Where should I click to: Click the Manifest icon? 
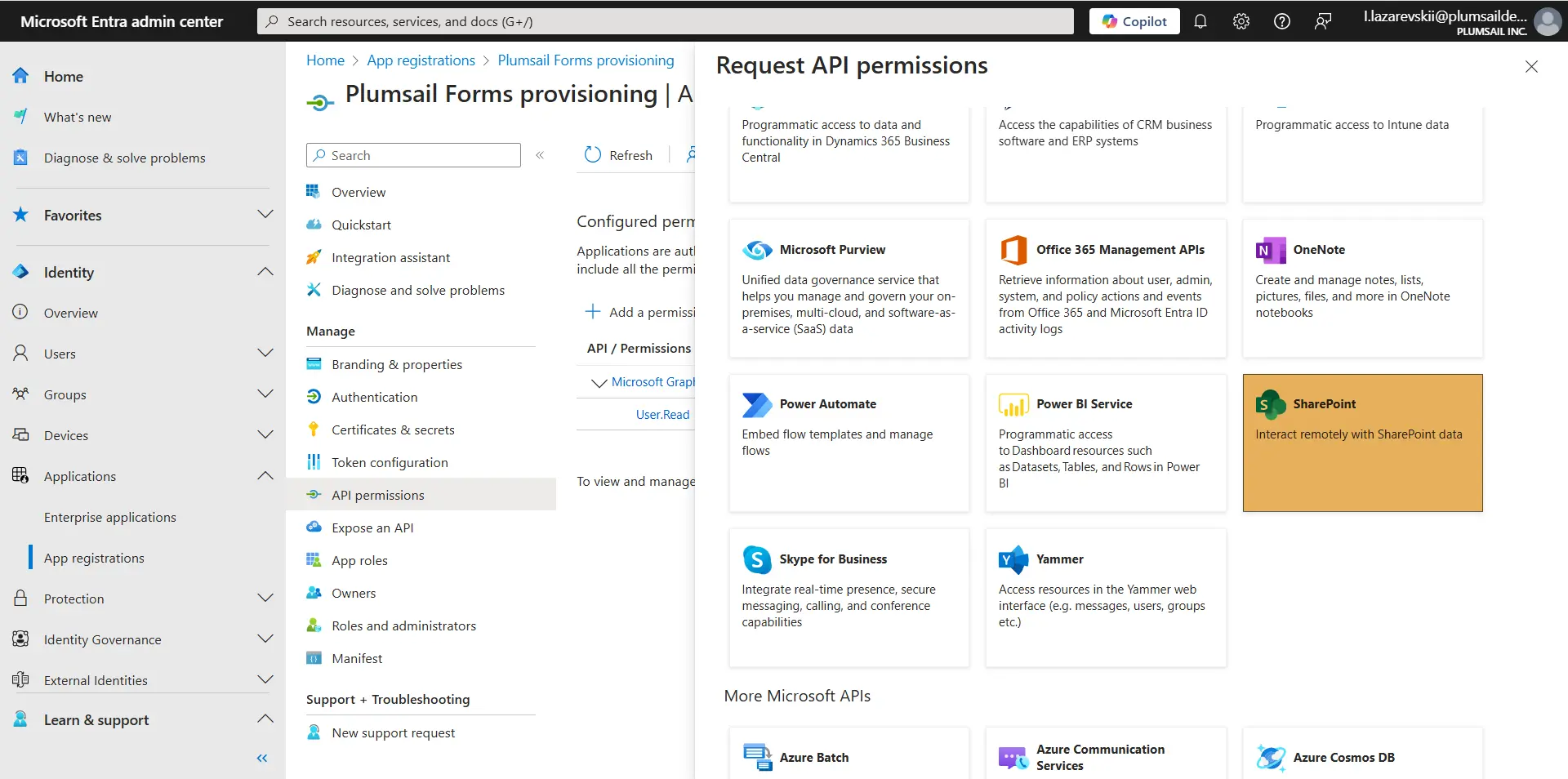point(314,658)
